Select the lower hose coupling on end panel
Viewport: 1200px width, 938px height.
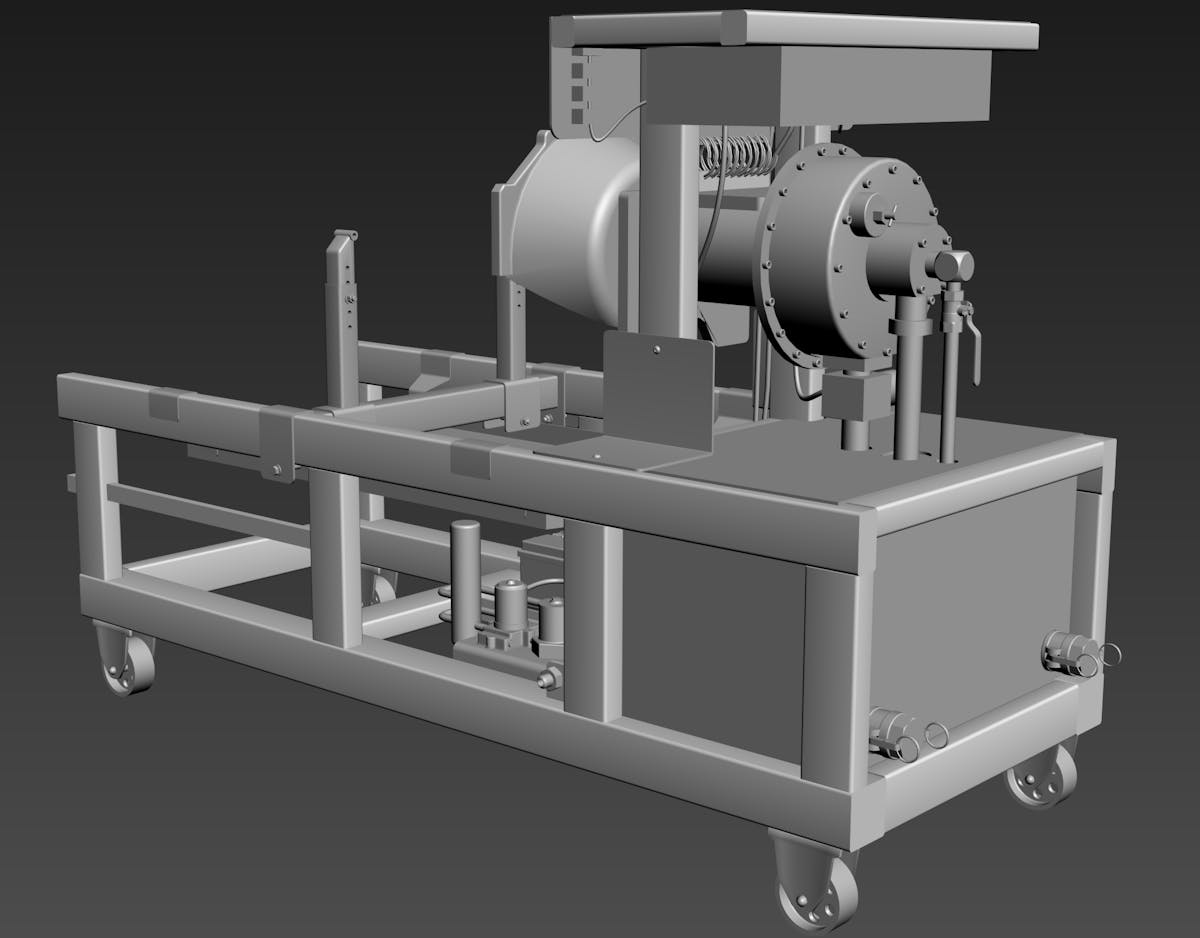click(893, 735)
